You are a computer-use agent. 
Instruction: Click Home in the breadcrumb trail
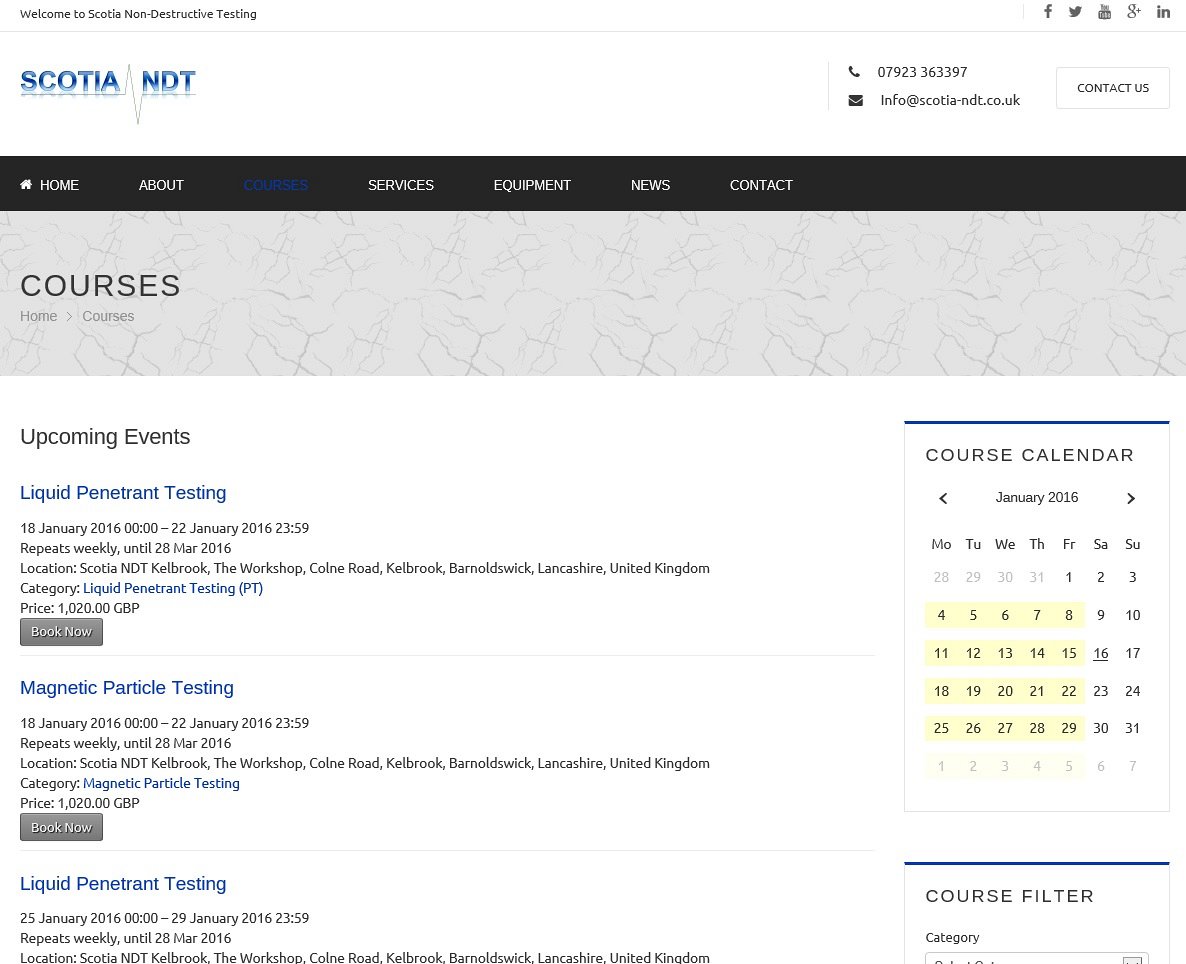[38, 316]
